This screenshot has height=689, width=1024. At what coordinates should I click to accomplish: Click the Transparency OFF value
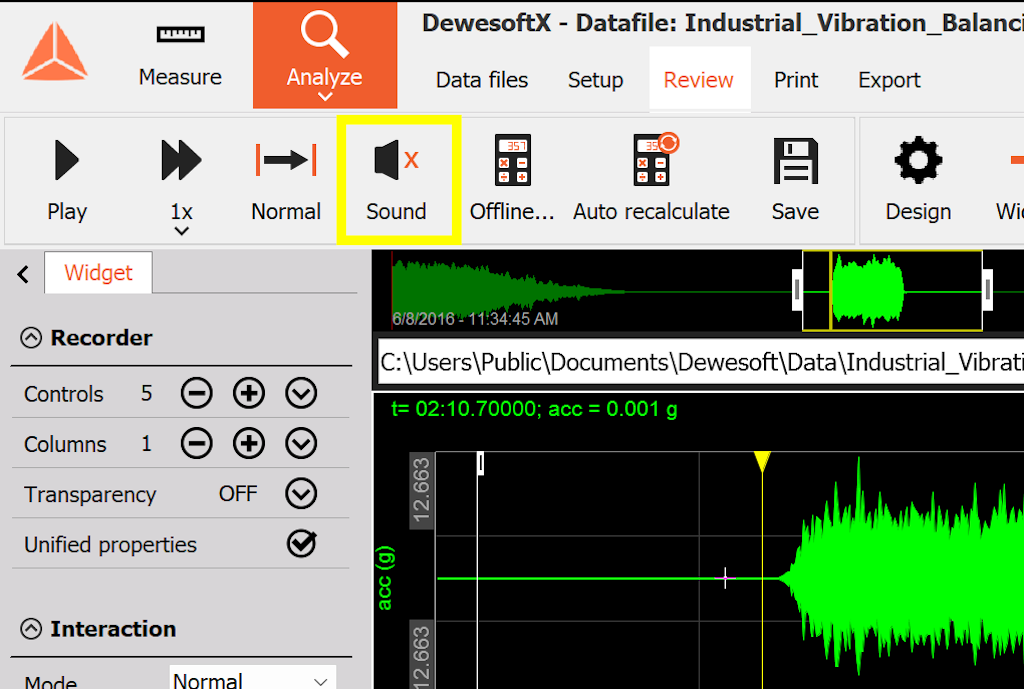click(238, 494)
